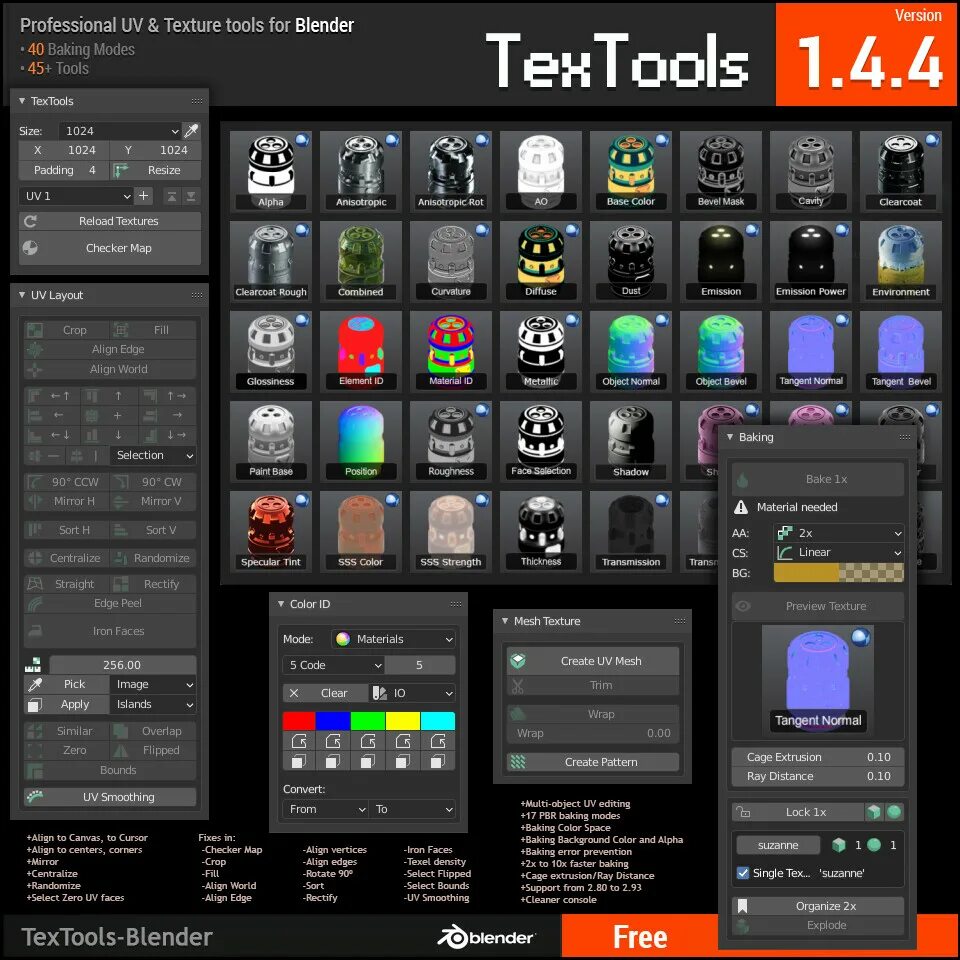Click the Bake 1x button

[818, 479]
